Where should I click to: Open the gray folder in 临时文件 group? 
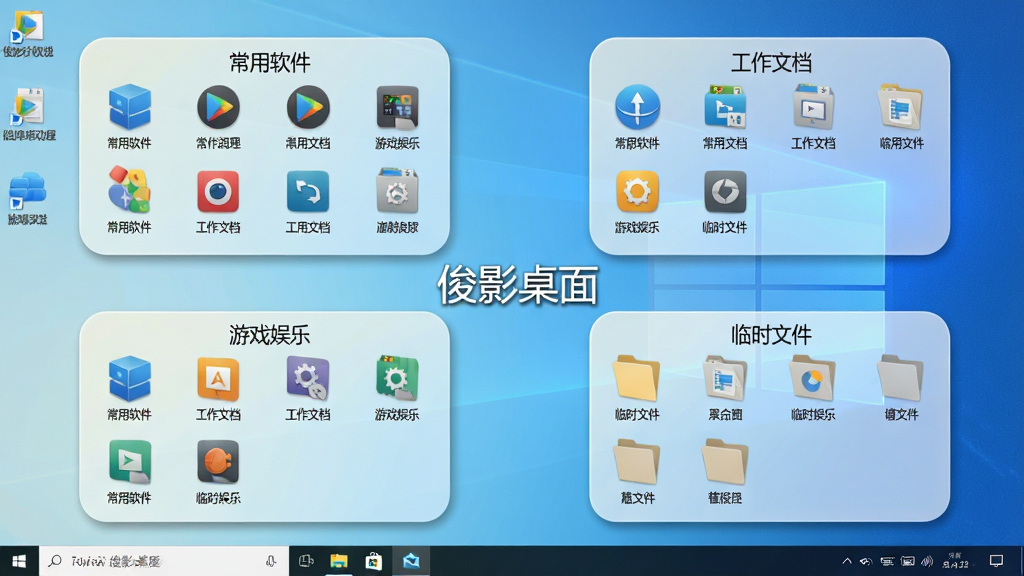tap(900, 378)
